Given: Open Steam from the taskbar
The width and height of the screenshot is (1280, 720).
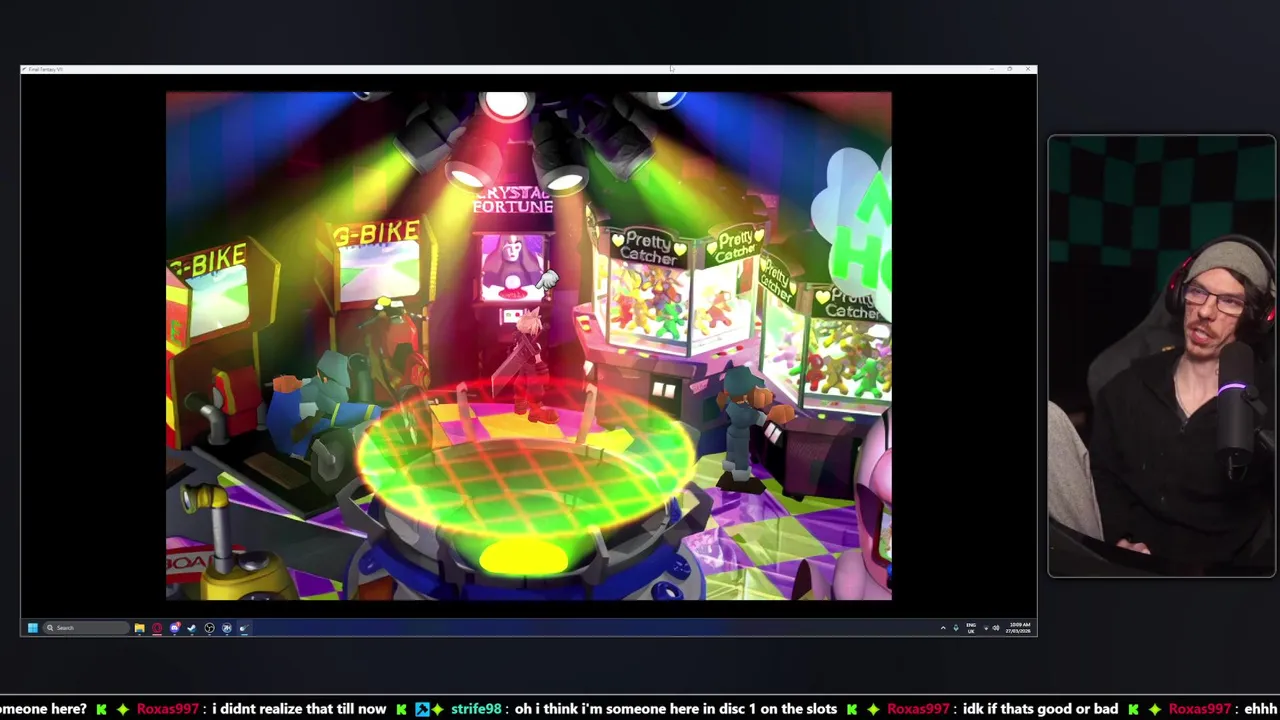Looking at the screenshot, I should [x=192, y=628].
